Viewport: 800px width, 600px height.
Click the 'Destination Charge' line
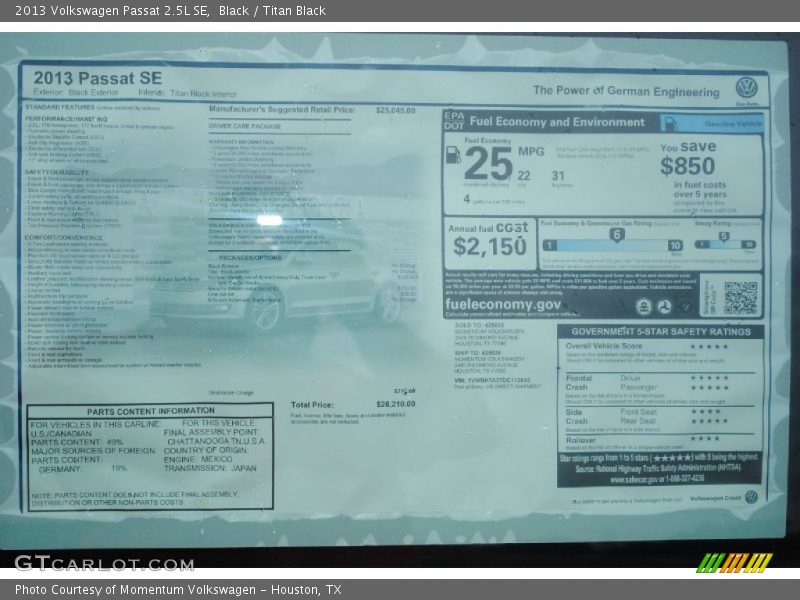pos(231,393)
